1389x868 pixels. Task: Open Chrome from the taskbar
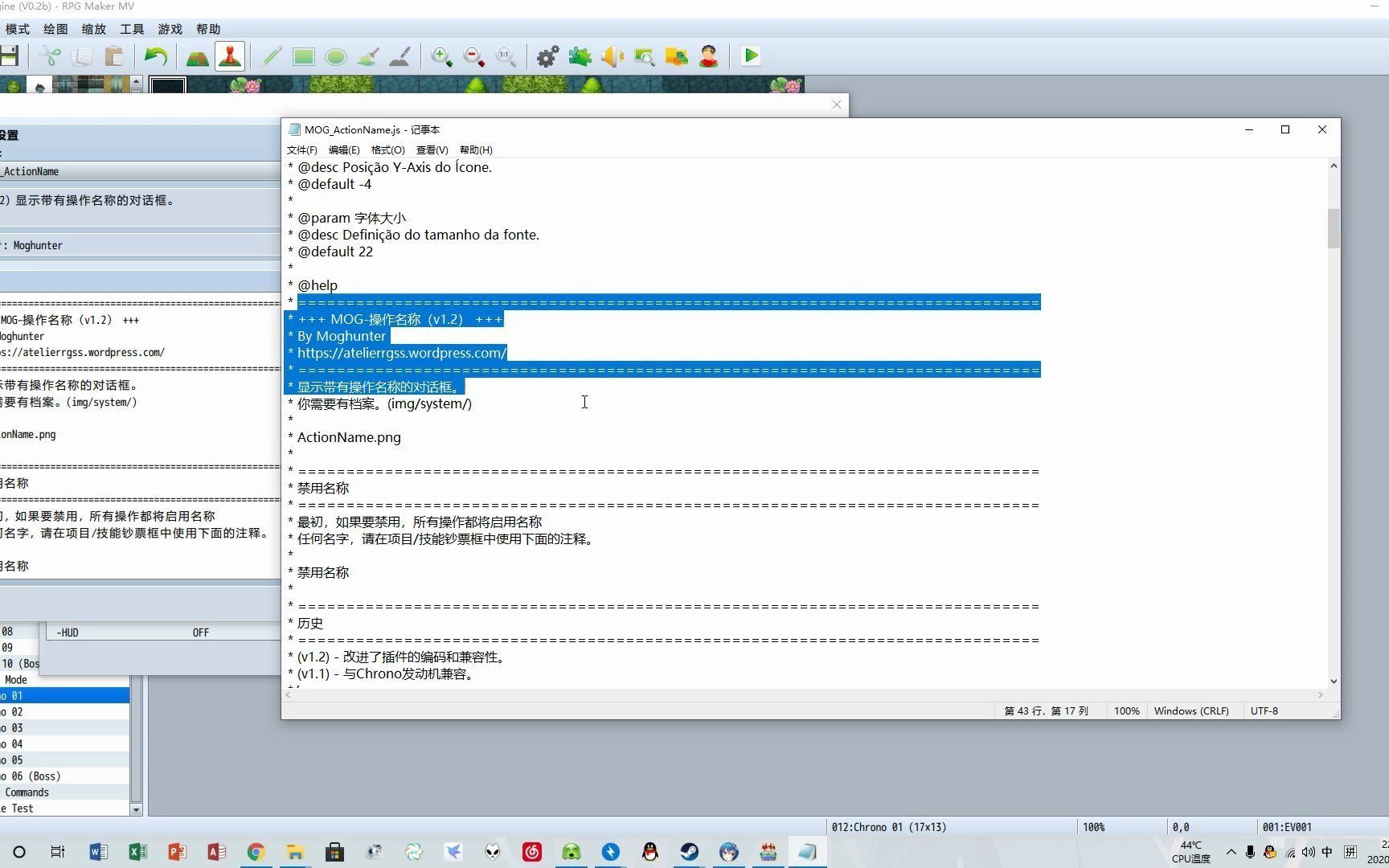click(x=256, y=852)
